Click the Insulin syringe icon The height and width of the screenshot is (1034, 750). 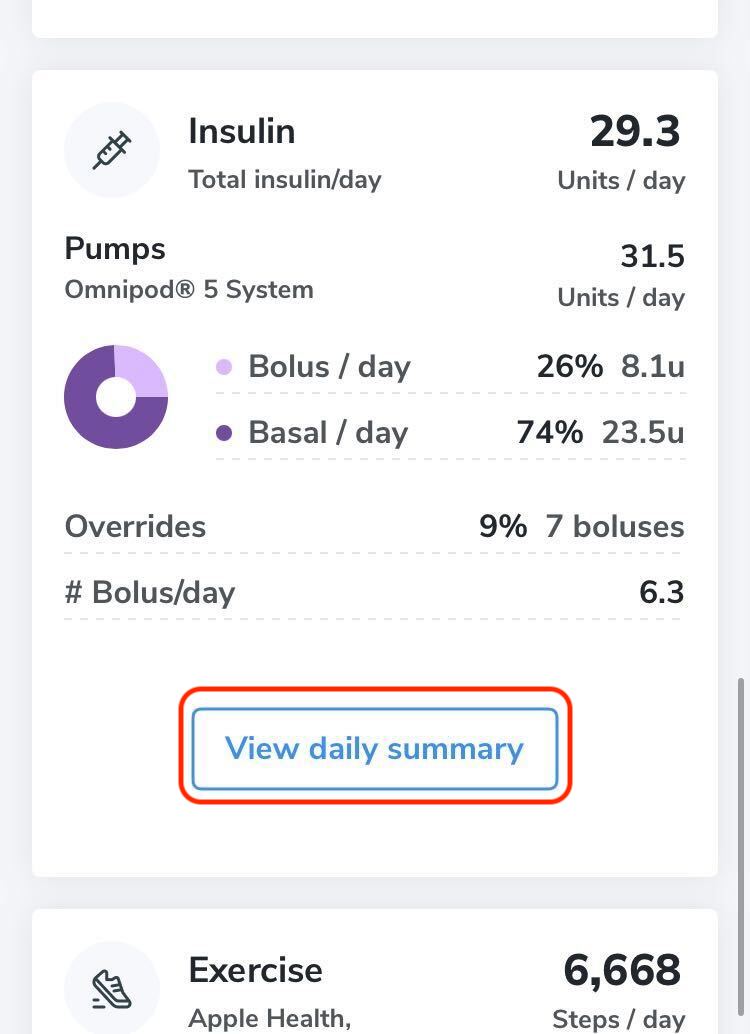(x=112, y=150)
